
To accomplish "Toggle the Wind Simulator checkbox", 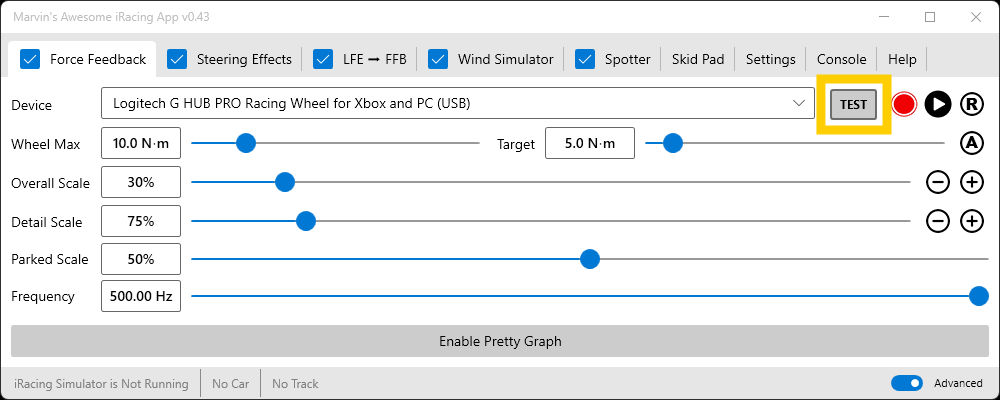I will tap(438, 59).
